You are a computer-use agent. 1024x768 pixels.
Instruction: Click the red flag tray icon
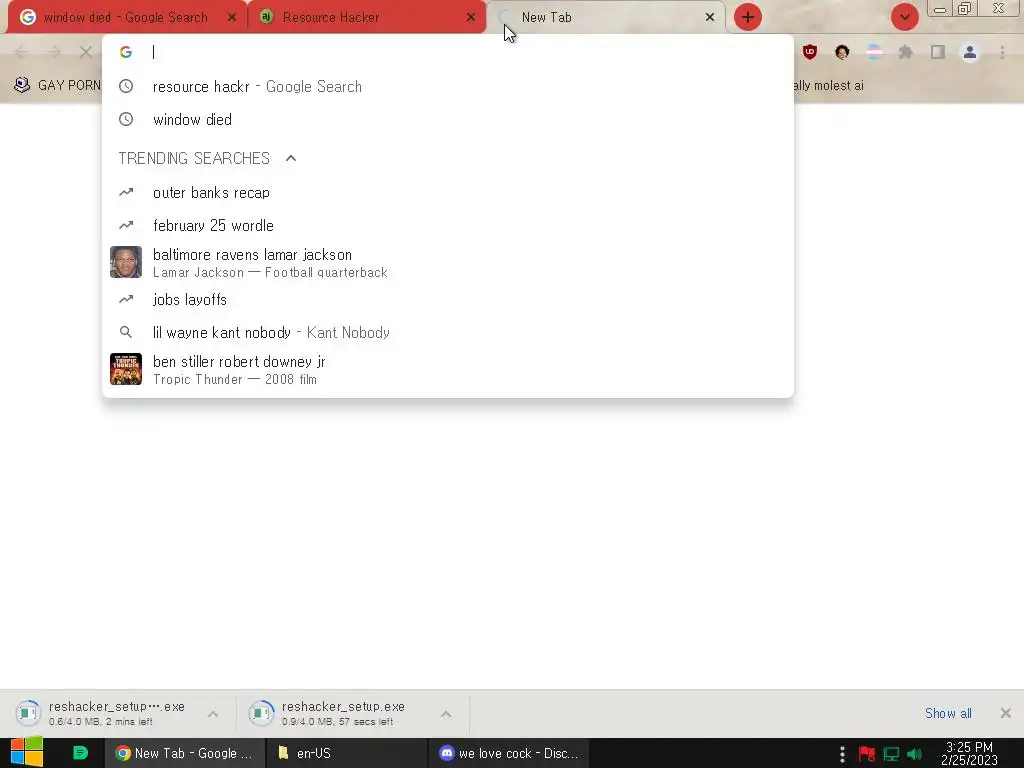coord(867,754)
